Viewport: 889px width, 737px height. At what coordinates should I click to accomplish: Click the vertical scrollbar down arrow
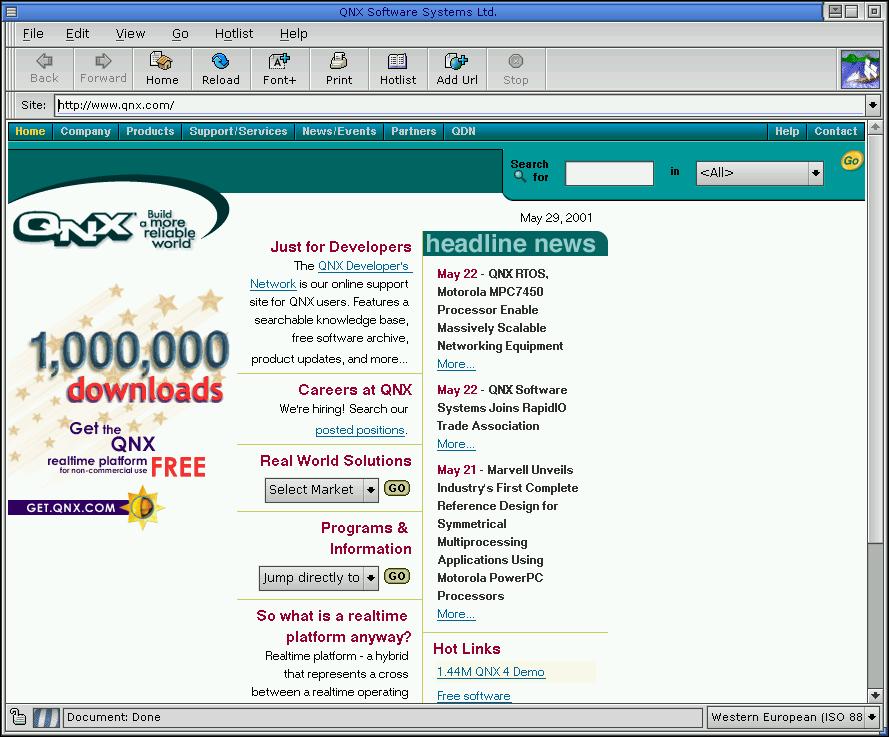click(x=875, y=695)
